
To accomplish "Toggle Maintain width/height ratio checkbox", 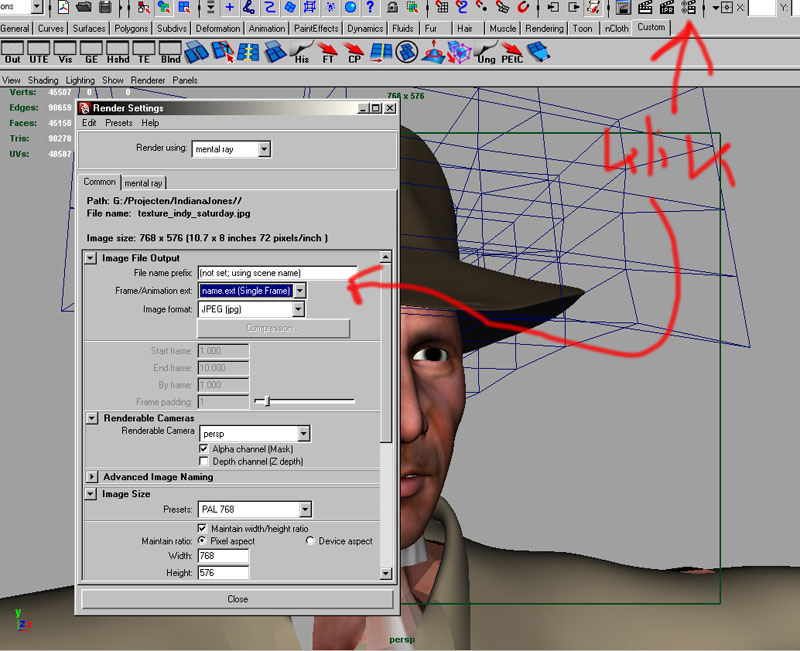I will [x=203, y=528].
